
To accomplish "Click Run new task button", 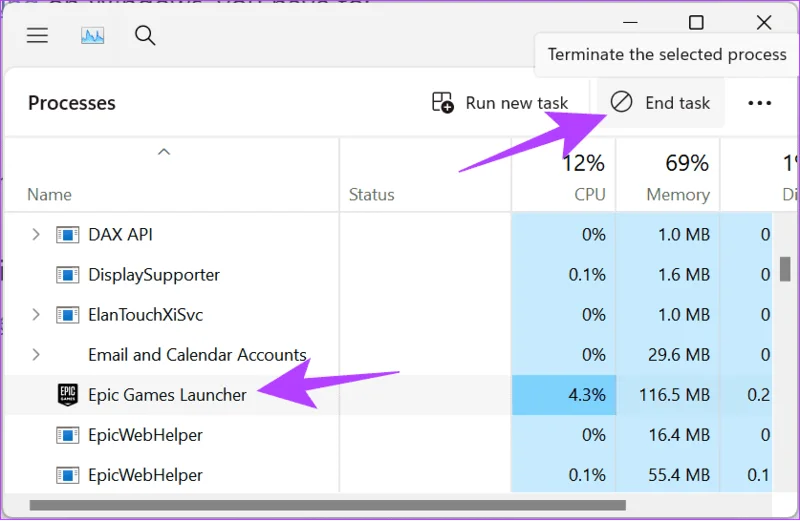I will click(499, 103).
